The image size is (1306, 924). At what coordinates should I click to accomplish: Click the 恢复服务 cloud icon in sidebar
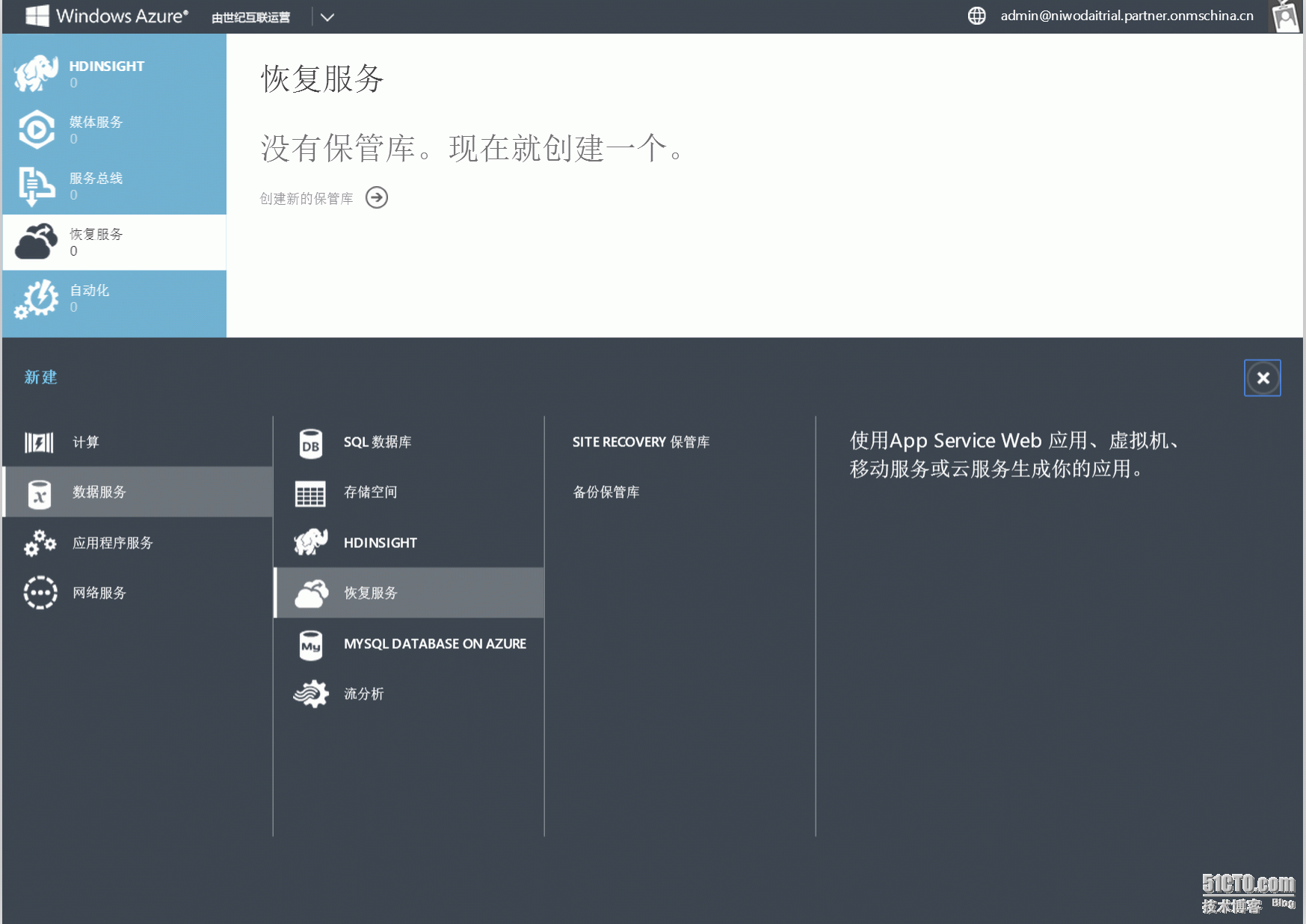point(37,241)
